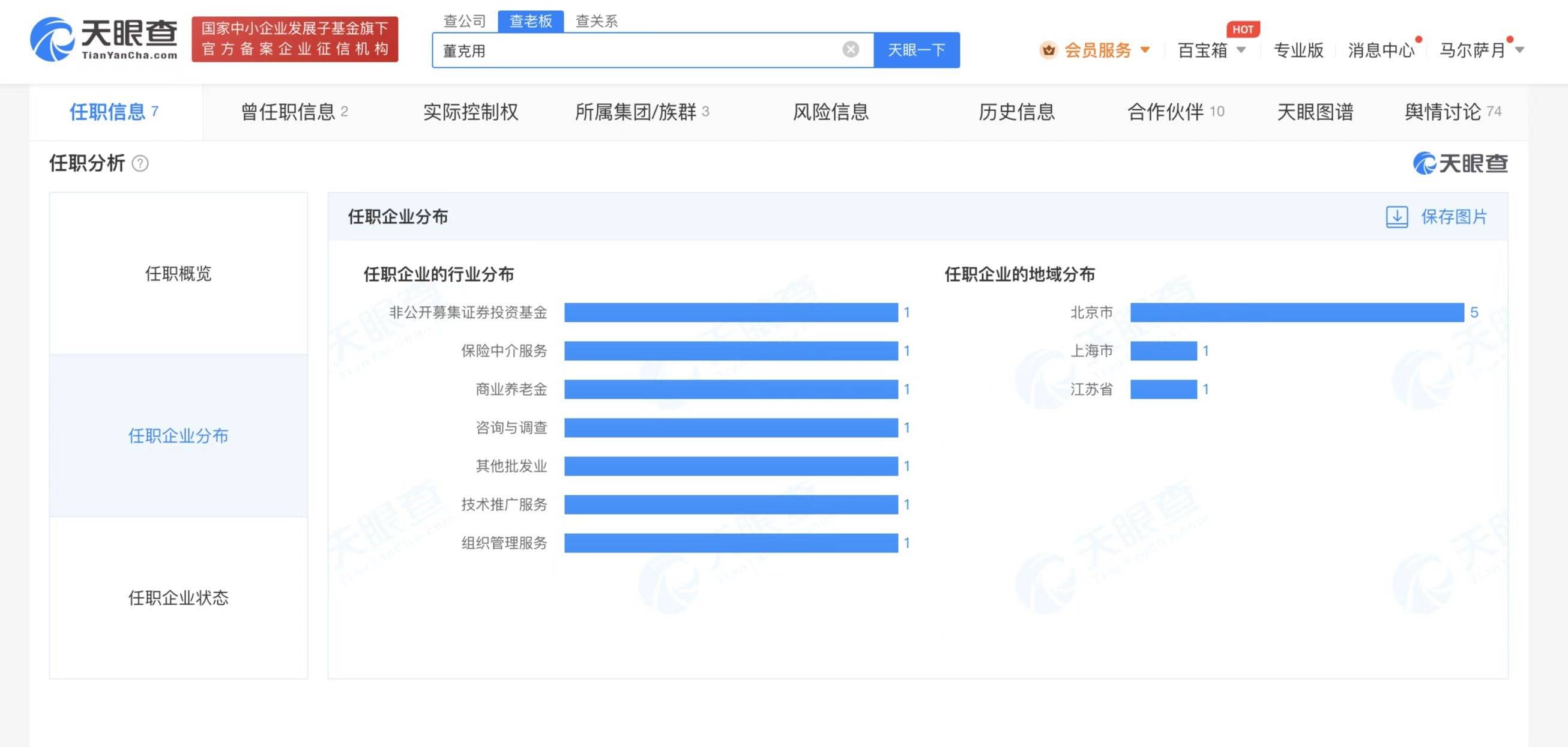Click the 保险中介服务 label
Image resolution: width=1568 pixels, height=747 pixels.
click(x=504, y=351)
